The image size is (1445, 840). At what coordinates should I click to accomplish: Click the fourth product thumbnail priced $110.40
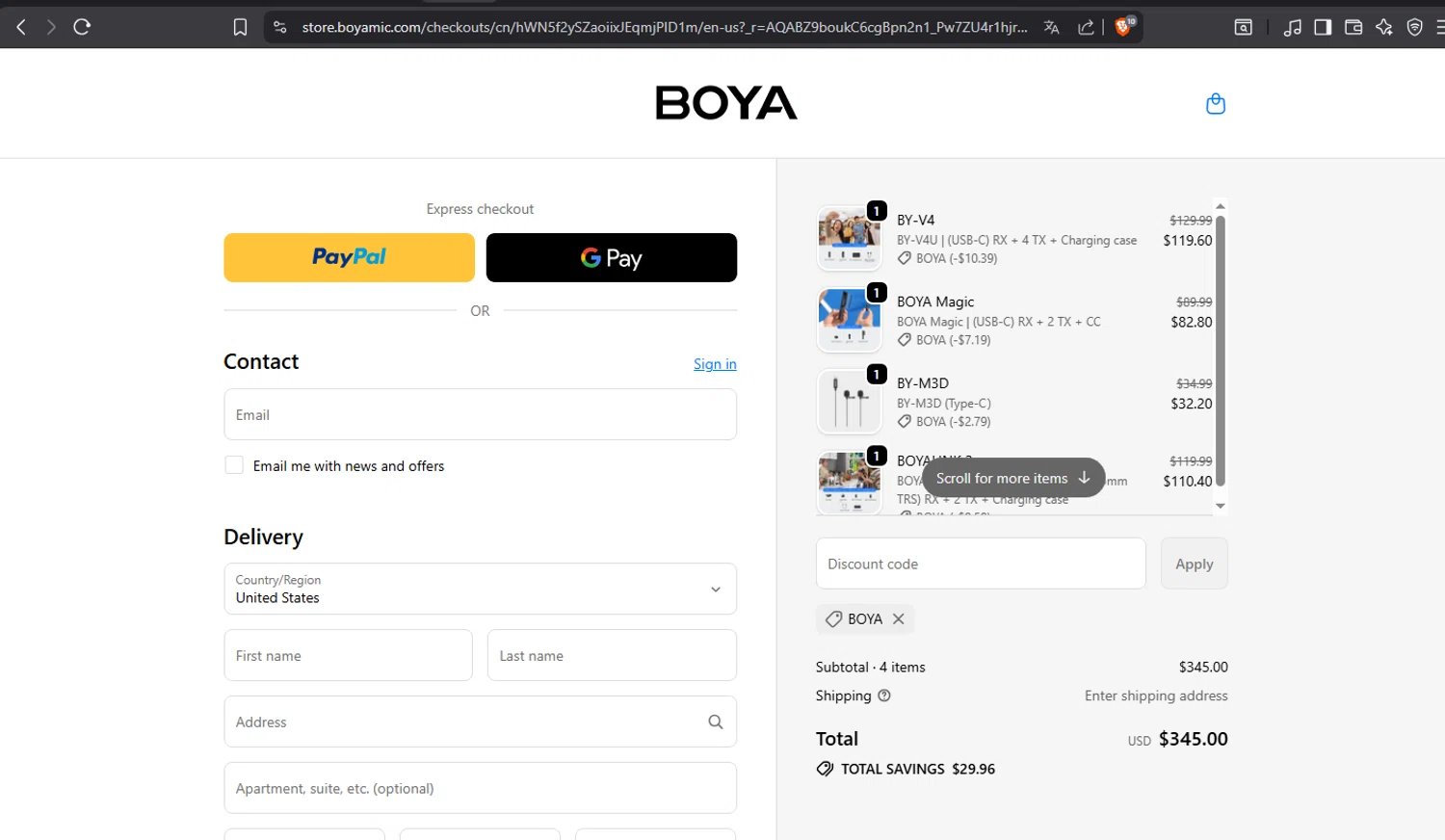coord(849,483)
